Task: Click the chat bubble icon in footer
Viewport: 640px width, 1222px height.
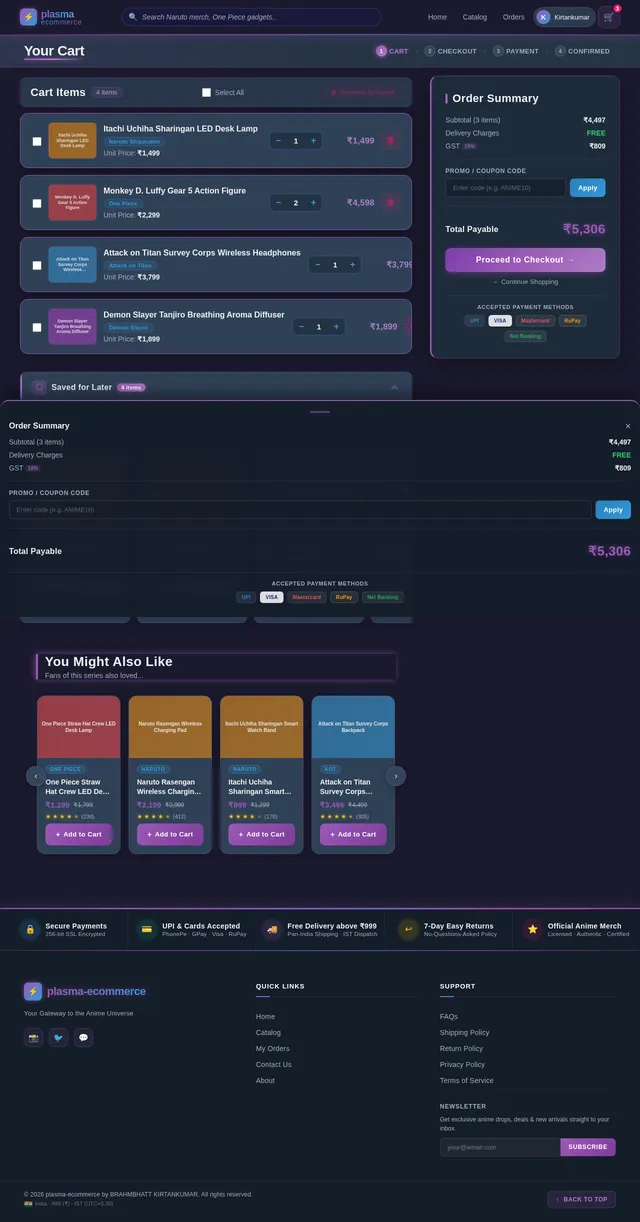Action: [84, 1037]
